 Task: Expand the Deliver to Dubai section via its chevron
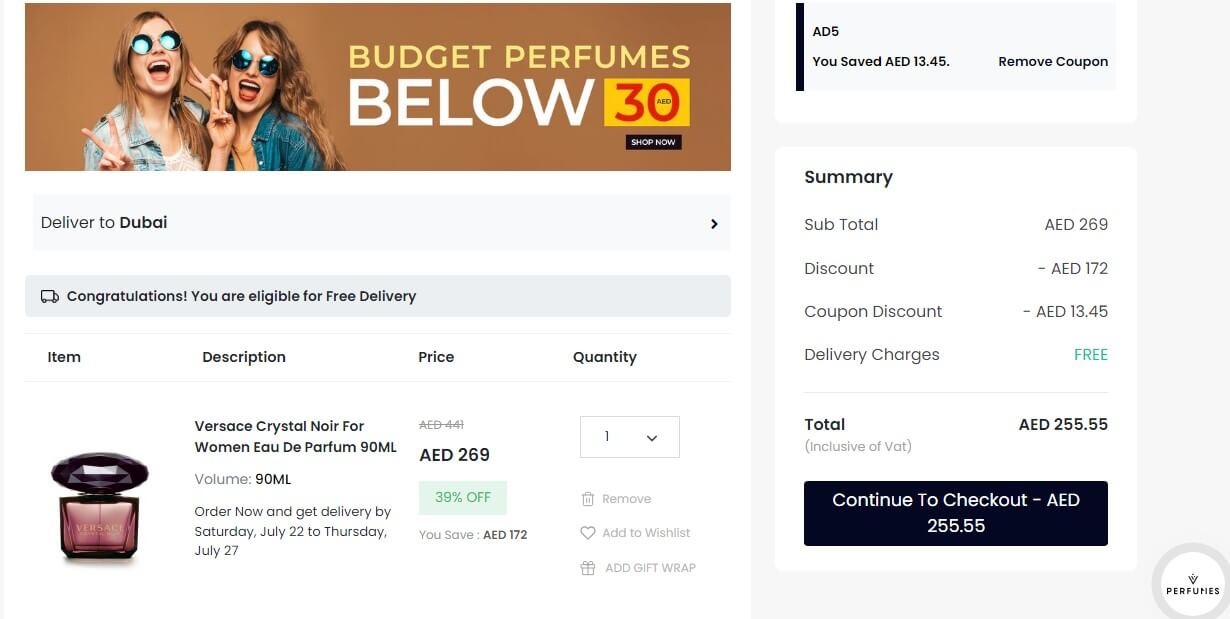pos(714,223)
